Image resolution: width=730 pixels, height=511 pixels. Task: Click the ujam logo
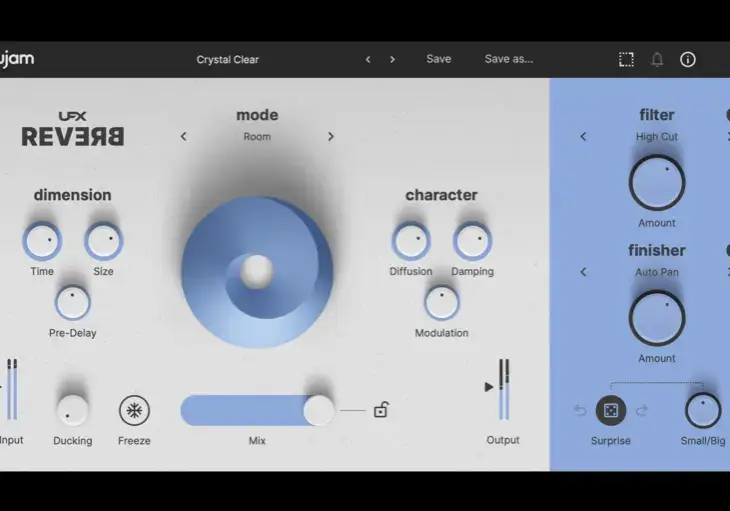point(17,59)
